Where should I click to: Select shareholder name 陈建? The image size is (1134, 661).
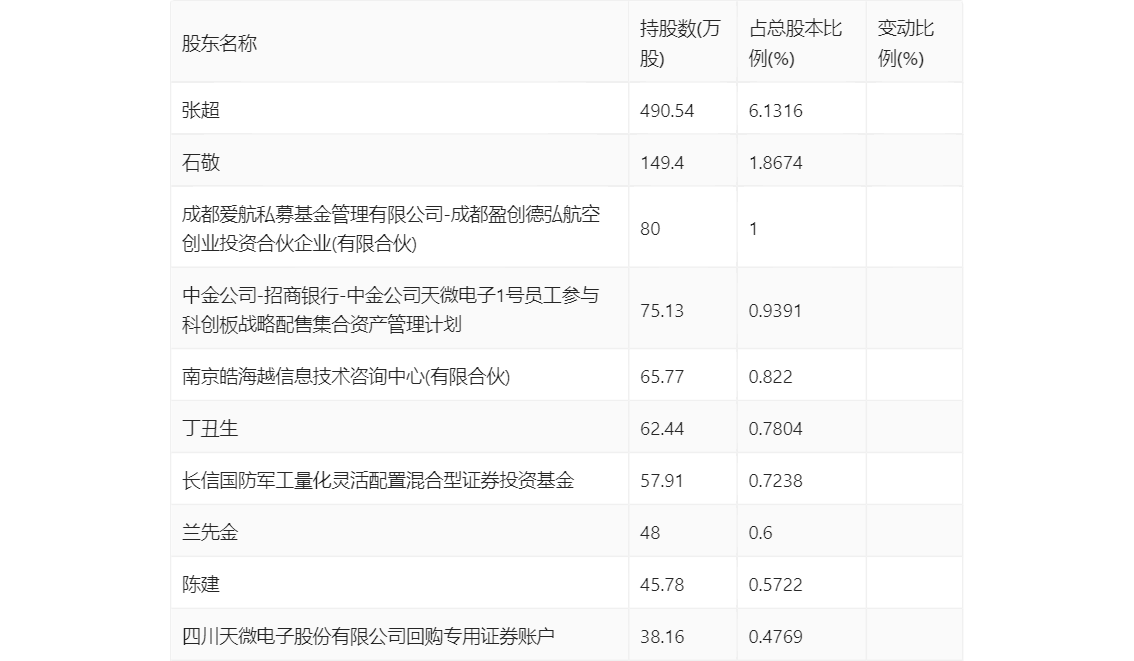200,584
